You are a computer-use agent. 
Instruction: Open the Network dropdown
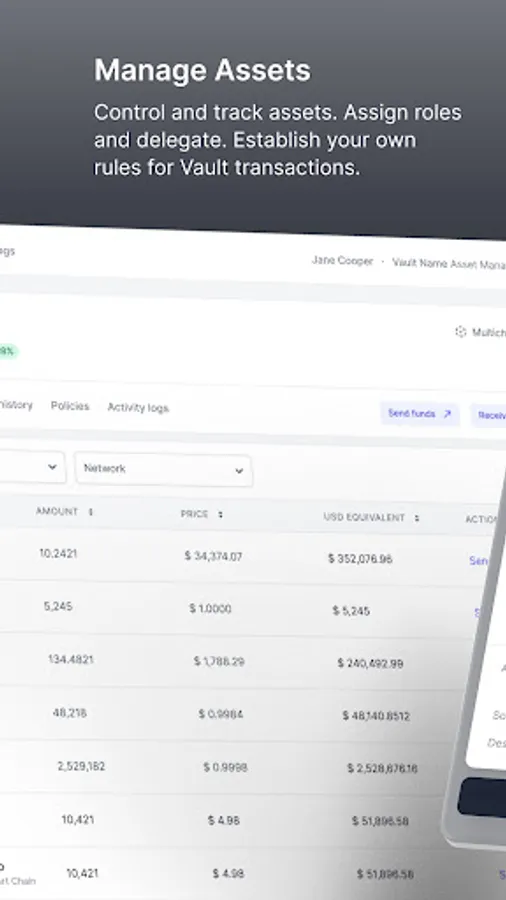pos(164,470)
